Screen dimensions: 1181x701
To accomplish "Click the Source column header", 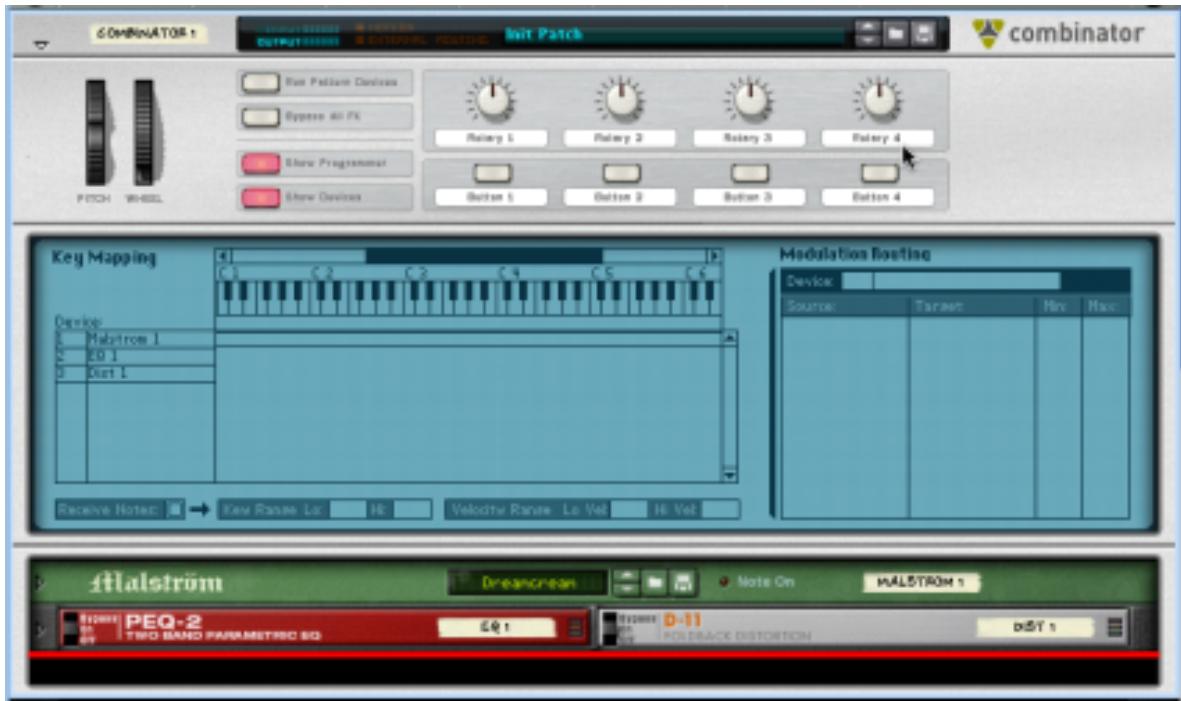I will coord(845,306).
